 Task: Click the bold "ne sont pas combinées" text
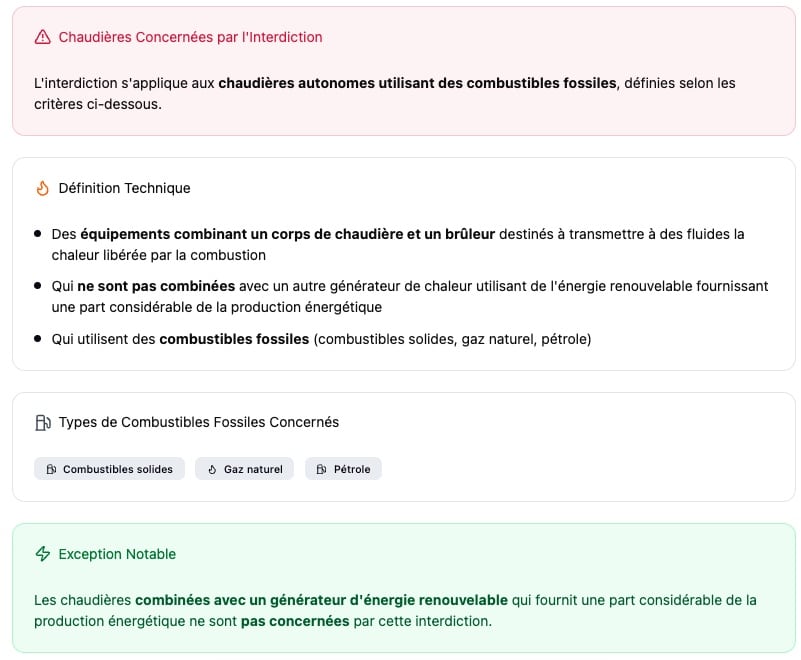[156, 286]
